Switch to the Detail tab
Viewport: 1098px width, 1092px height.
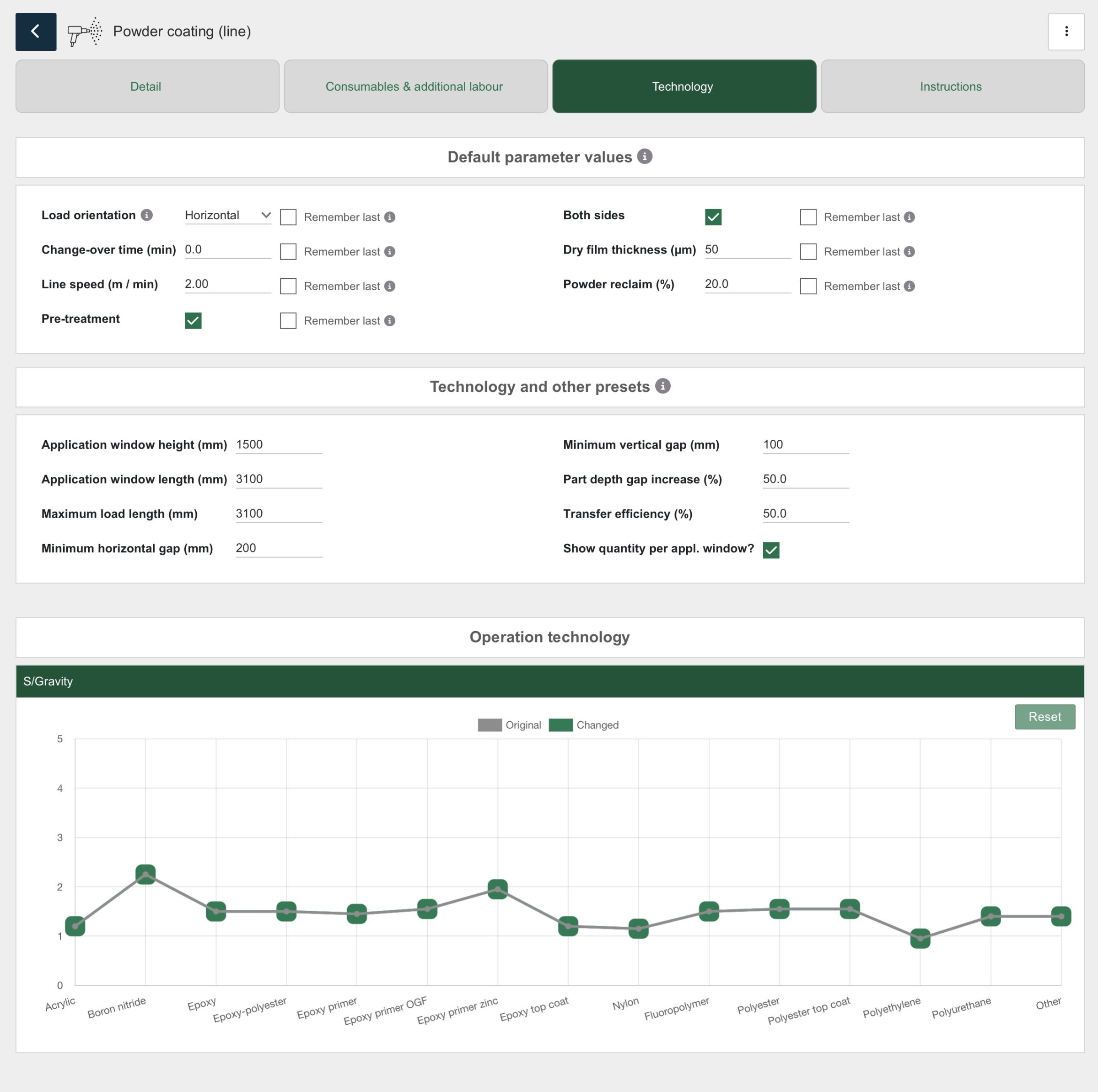(147, 86)
